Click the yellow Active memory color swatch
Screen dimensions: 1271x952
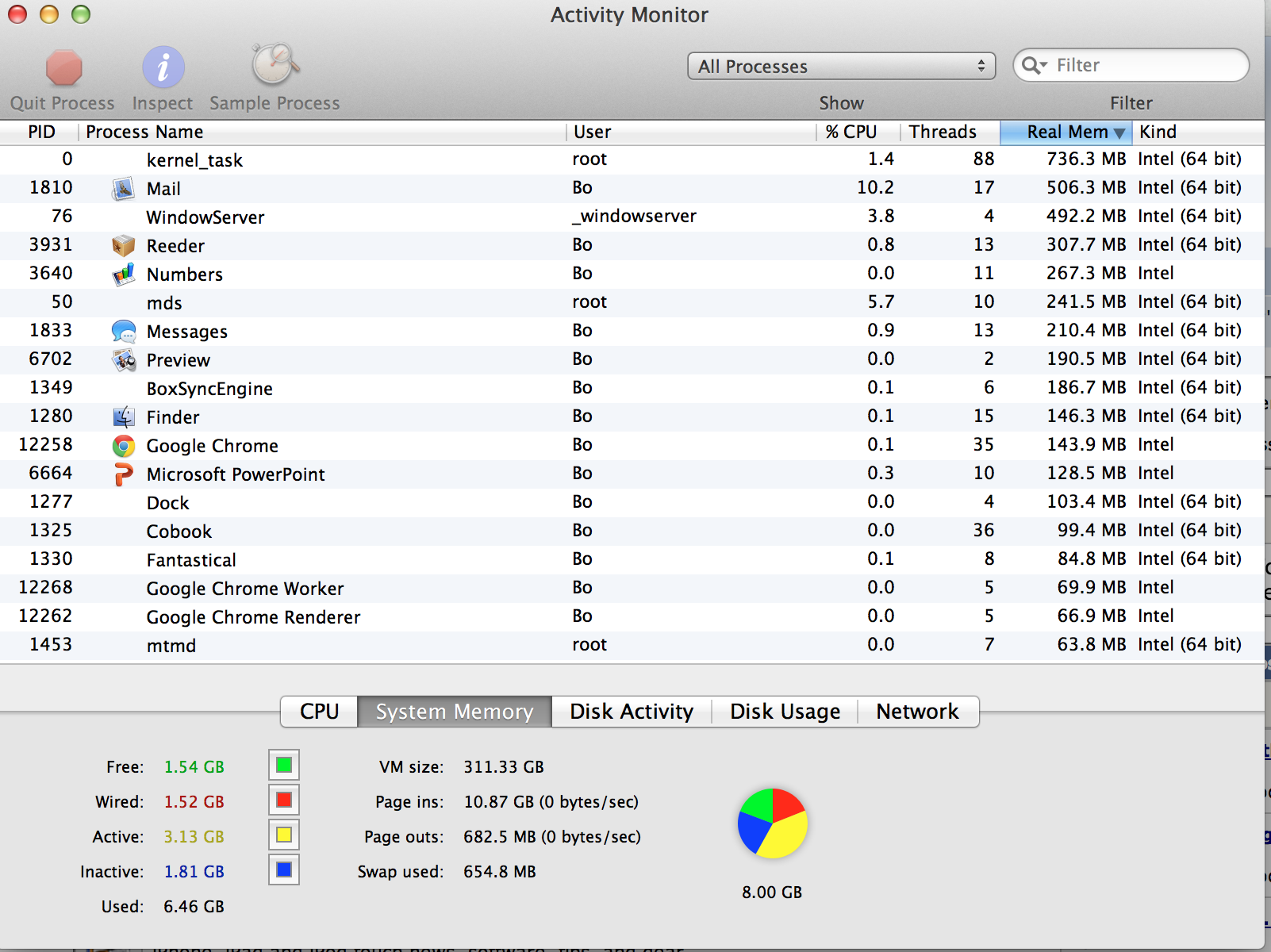coord(284,835)
